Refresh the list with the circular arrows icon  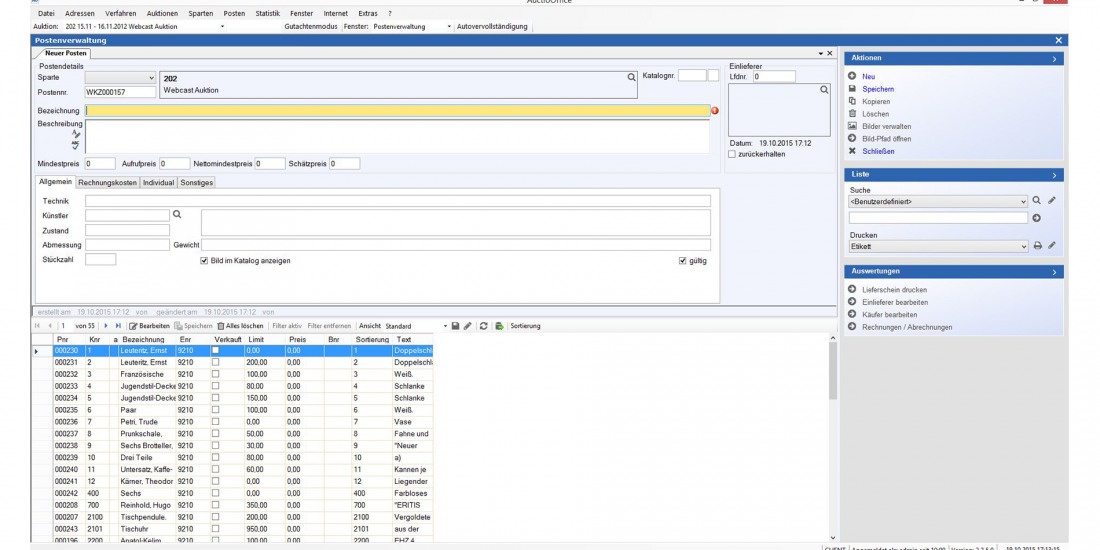(483, 326)
